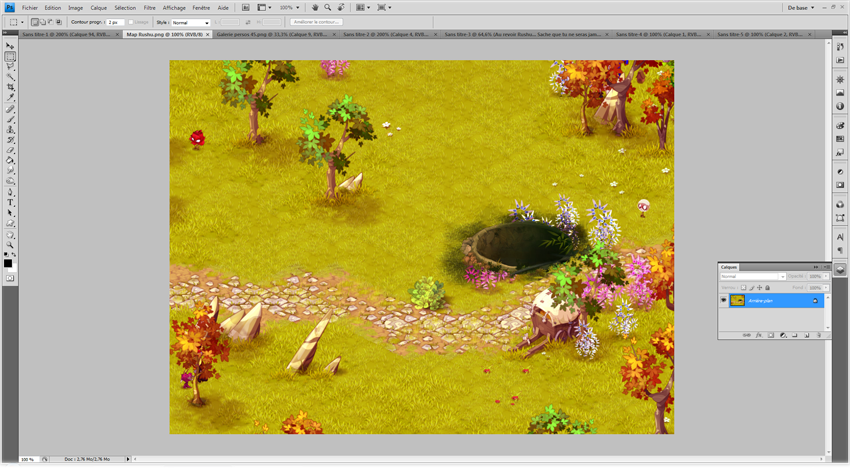Choose Intersect with selection mode
The image size is (850, 468).
point(59,22)
